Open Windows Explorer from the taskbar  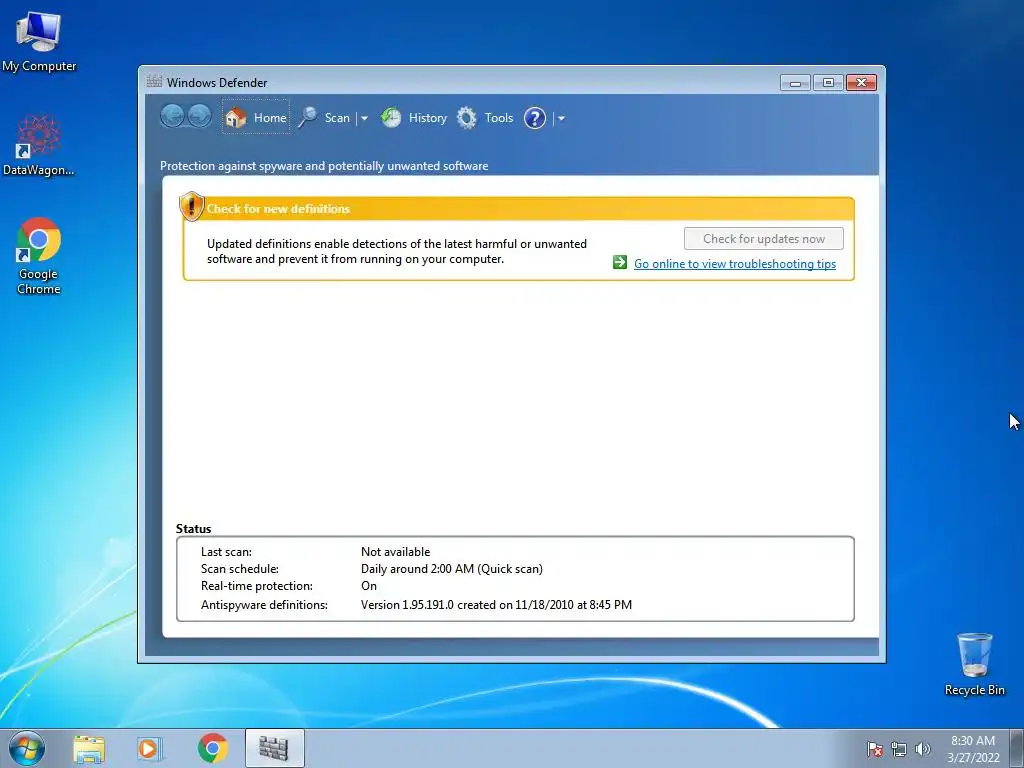coord(89,748)
